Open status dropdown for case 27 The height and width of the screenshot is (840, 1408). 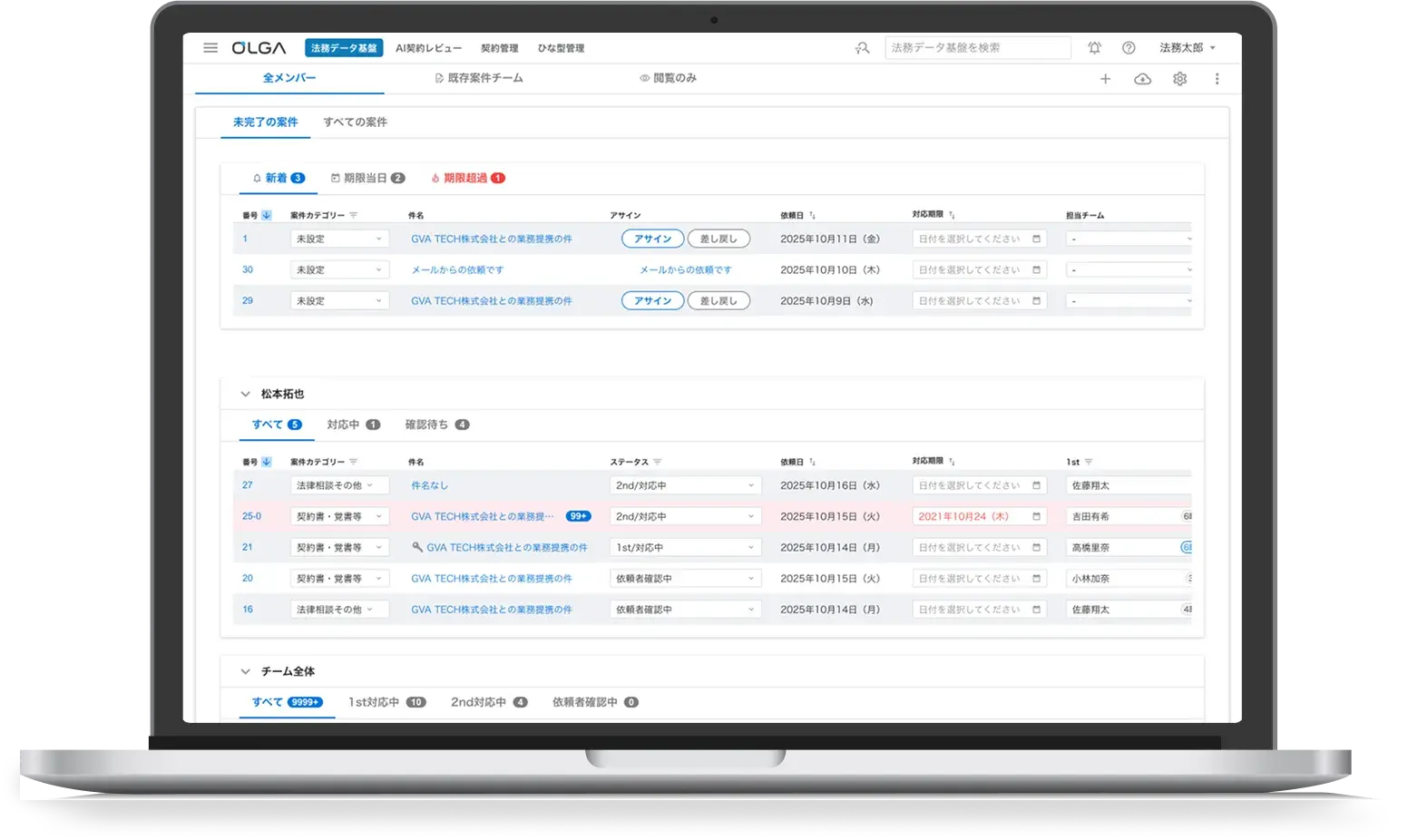click(x=685, y=485)
